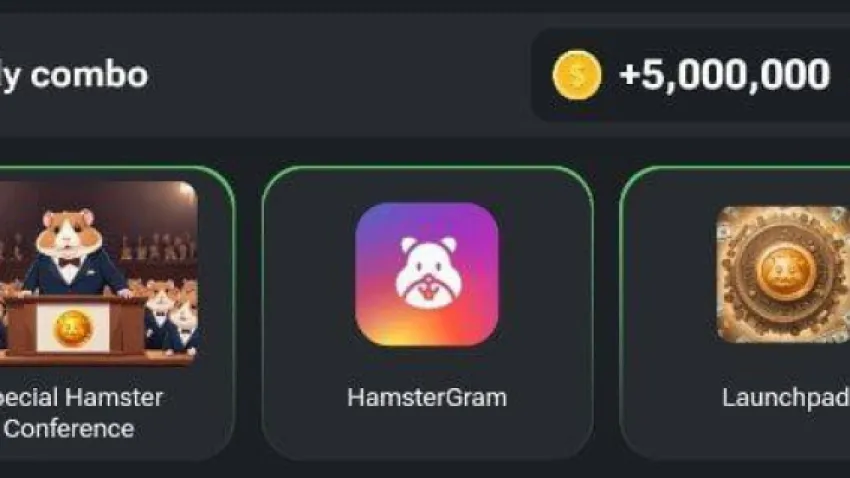Open the Special Hamster Conference card
850x478 pixels.
(117, 313)
